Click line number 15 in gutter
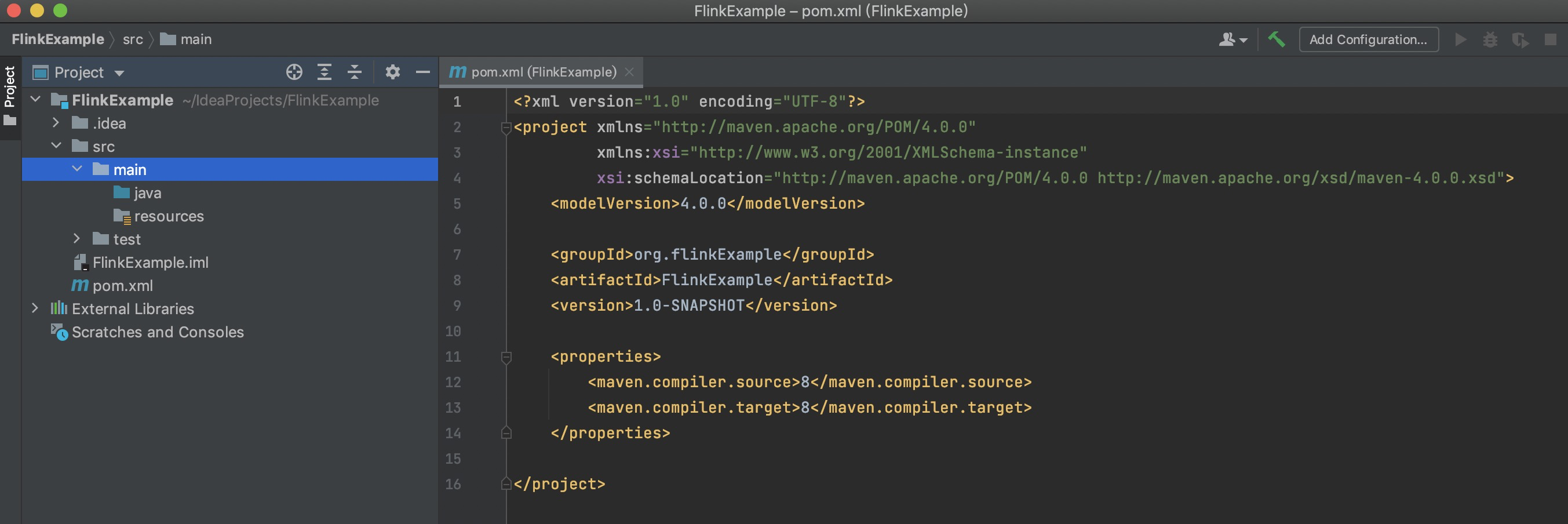The image size is (1568, 524). click(453, 458)
